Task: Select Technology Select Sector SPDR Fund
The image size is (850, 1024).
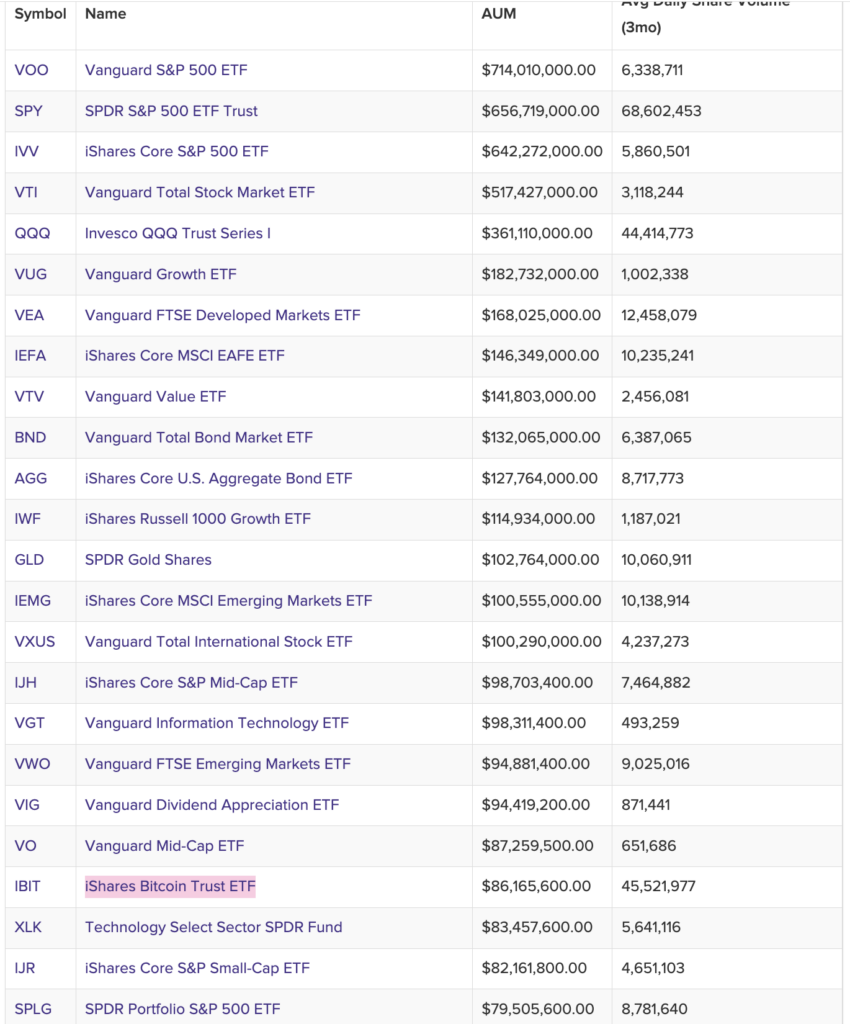Action: tap(213, 927)
